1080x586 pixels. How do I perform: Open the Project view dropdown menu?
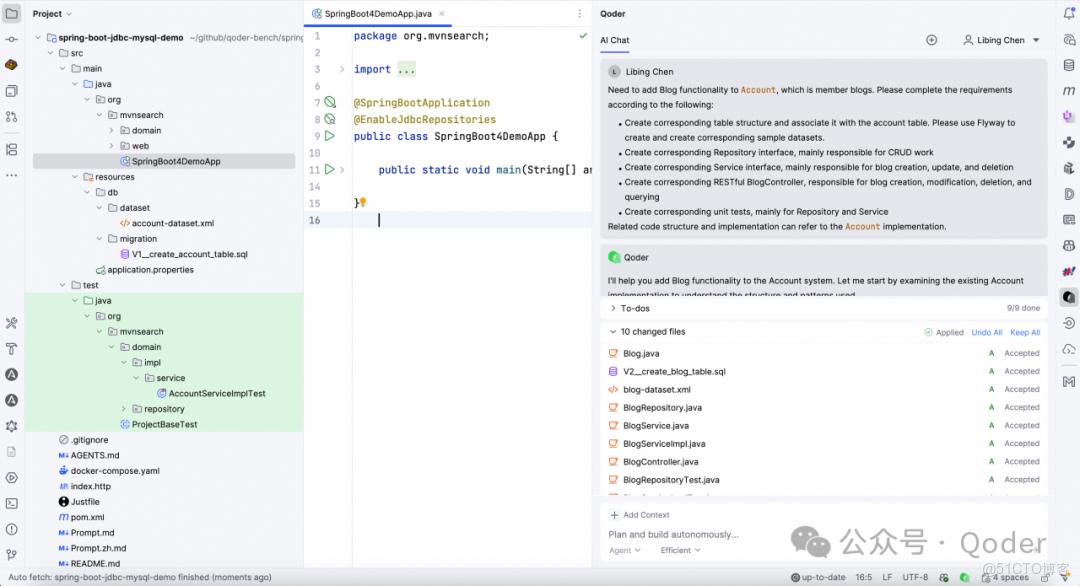tap(52, 13)
